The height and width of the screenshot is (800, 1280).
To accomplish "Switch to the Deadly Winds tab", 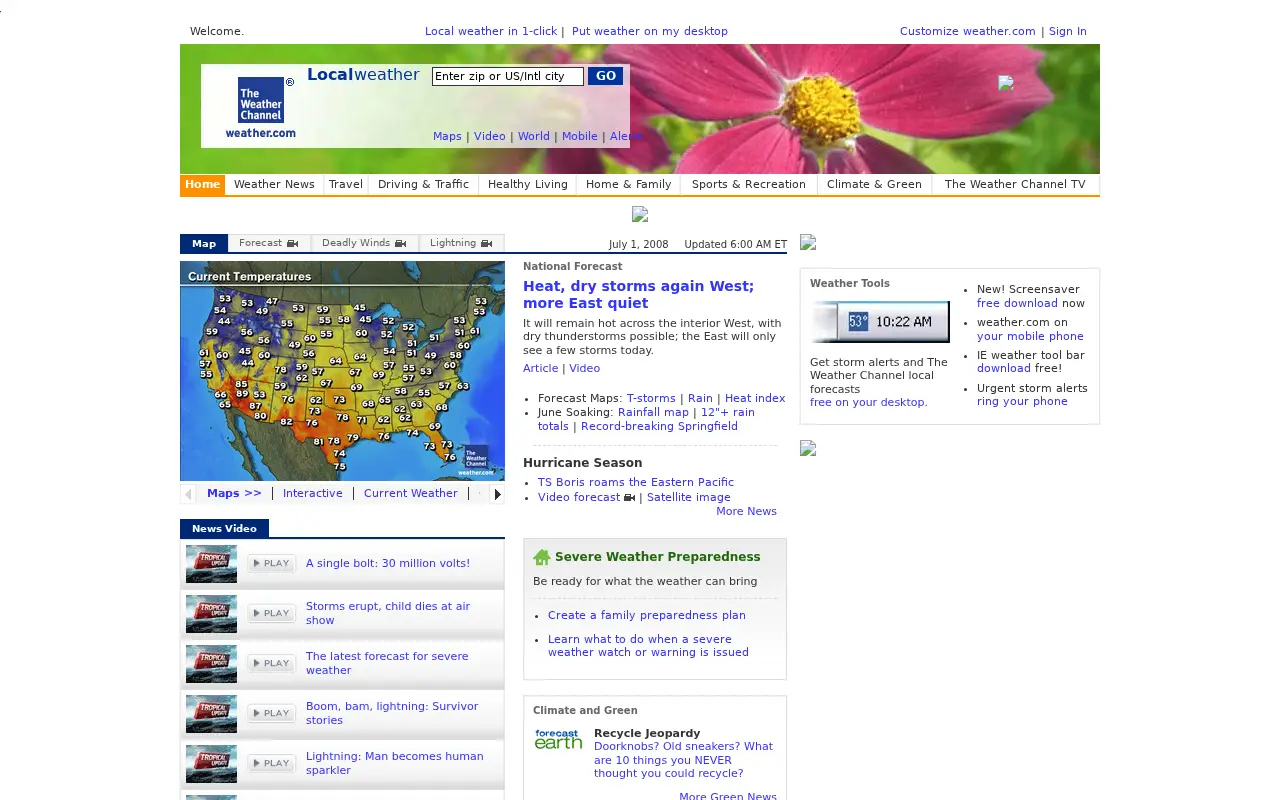I will click(x=364, y=243).
